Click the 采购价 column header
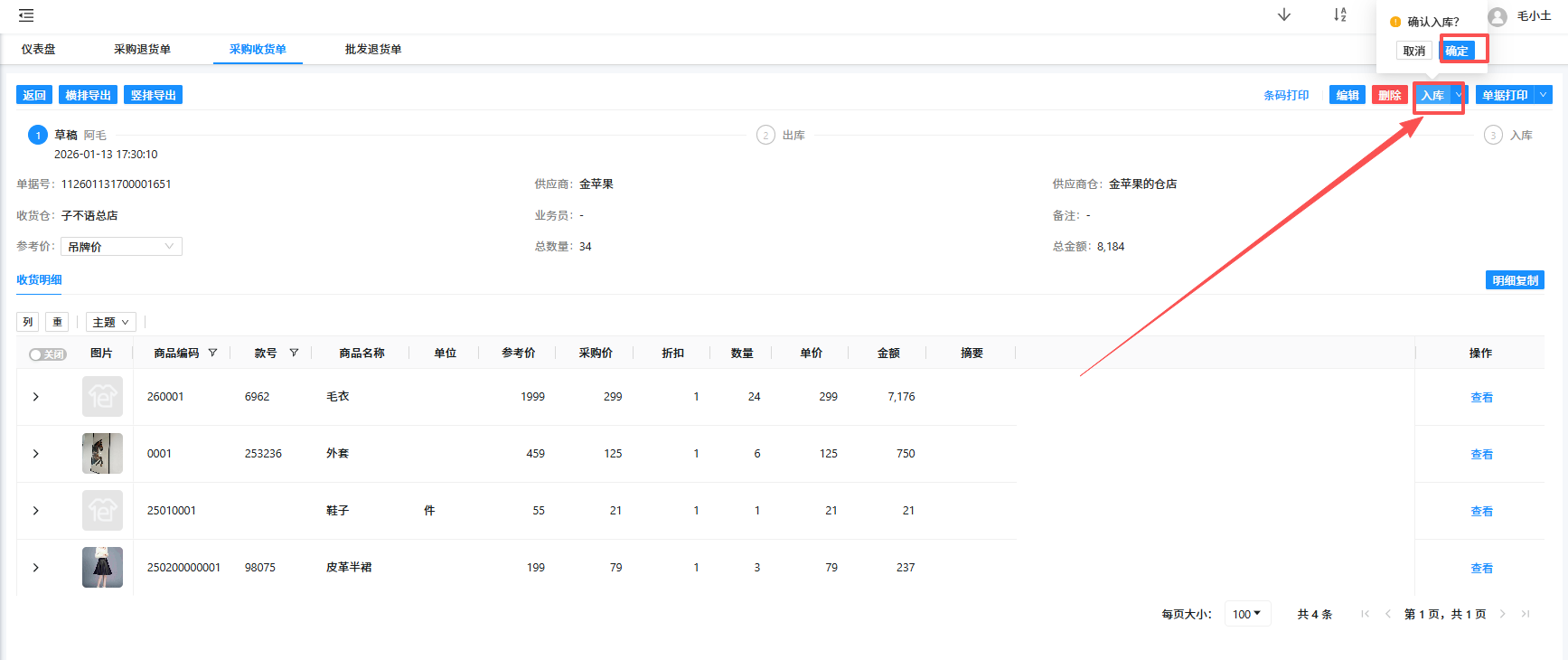Viewport: 1568px width, 660px height. click(596, 353)
